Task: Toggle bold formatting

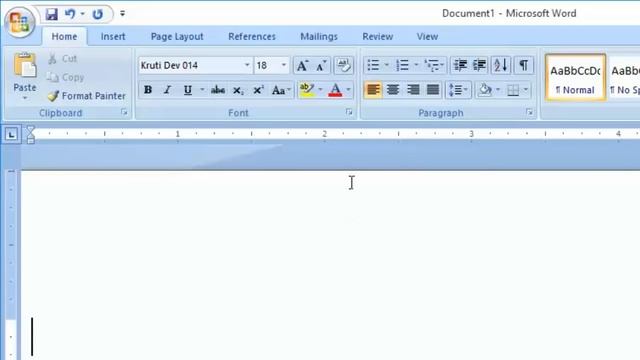Action: point(148,90)
